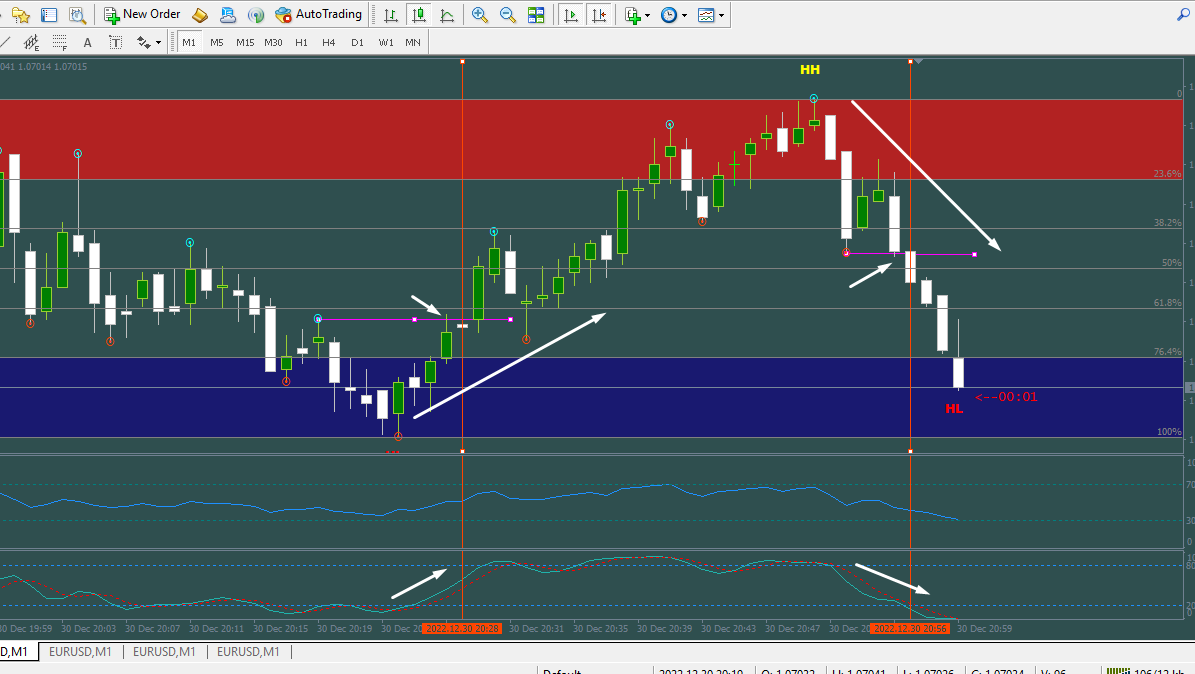Select the M5 timeframe
Image resolution: width=1195 pixels, height=674 pixels.
pos(217,43)
